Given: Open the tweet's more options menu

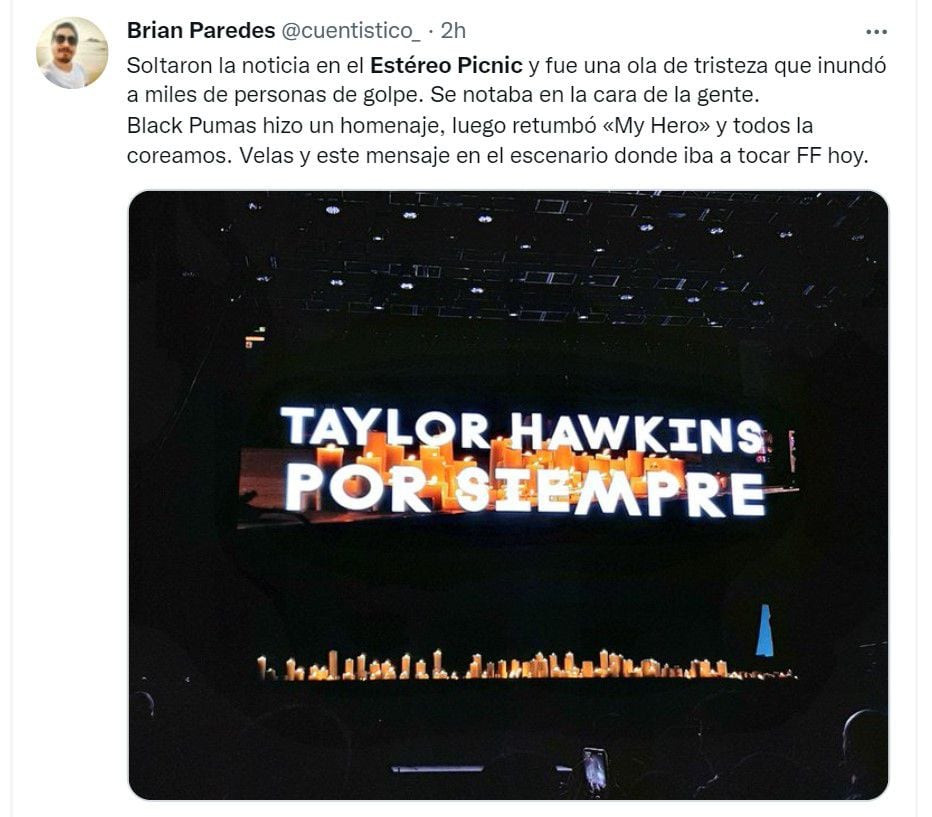Looking at the screenshot, I should (x=876, y=31).
